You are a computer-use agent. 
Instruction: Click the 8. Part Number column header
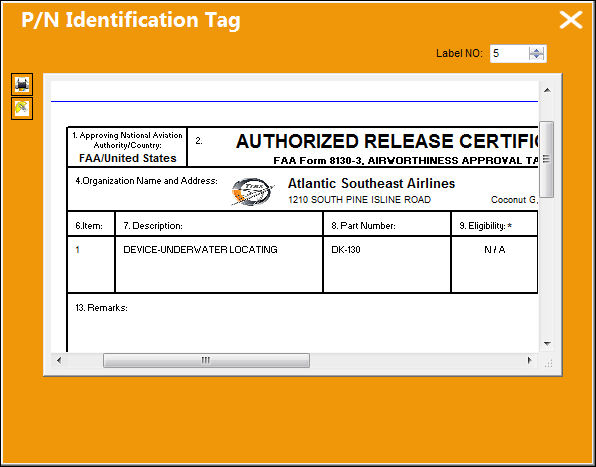[x=363, y=226]
